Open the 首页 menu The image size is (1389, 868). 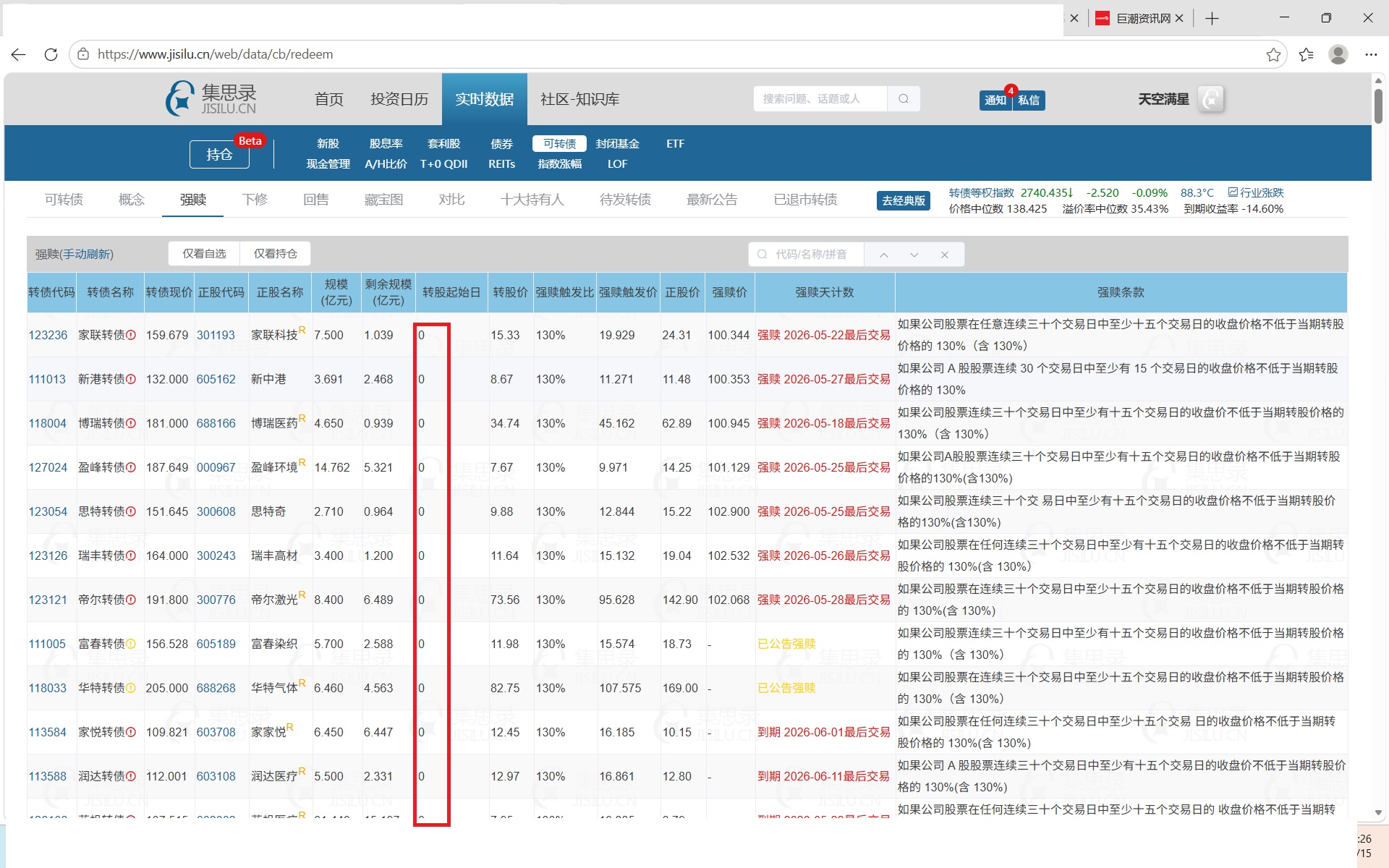pos(329,99)
